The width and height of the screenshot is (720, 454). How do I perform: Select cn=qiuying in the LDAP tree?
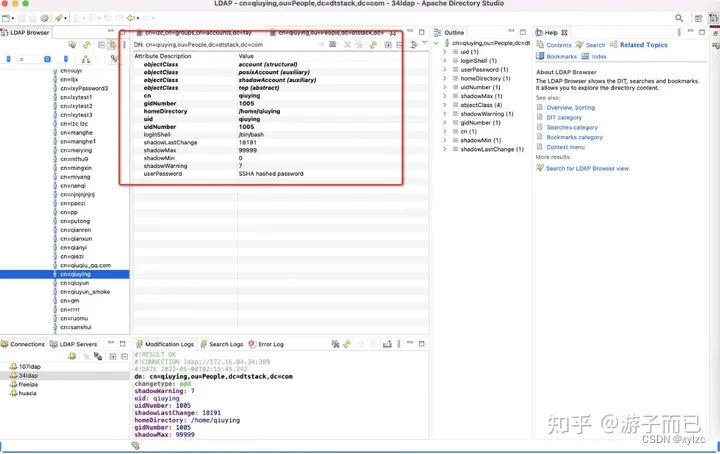click(64, 274)
